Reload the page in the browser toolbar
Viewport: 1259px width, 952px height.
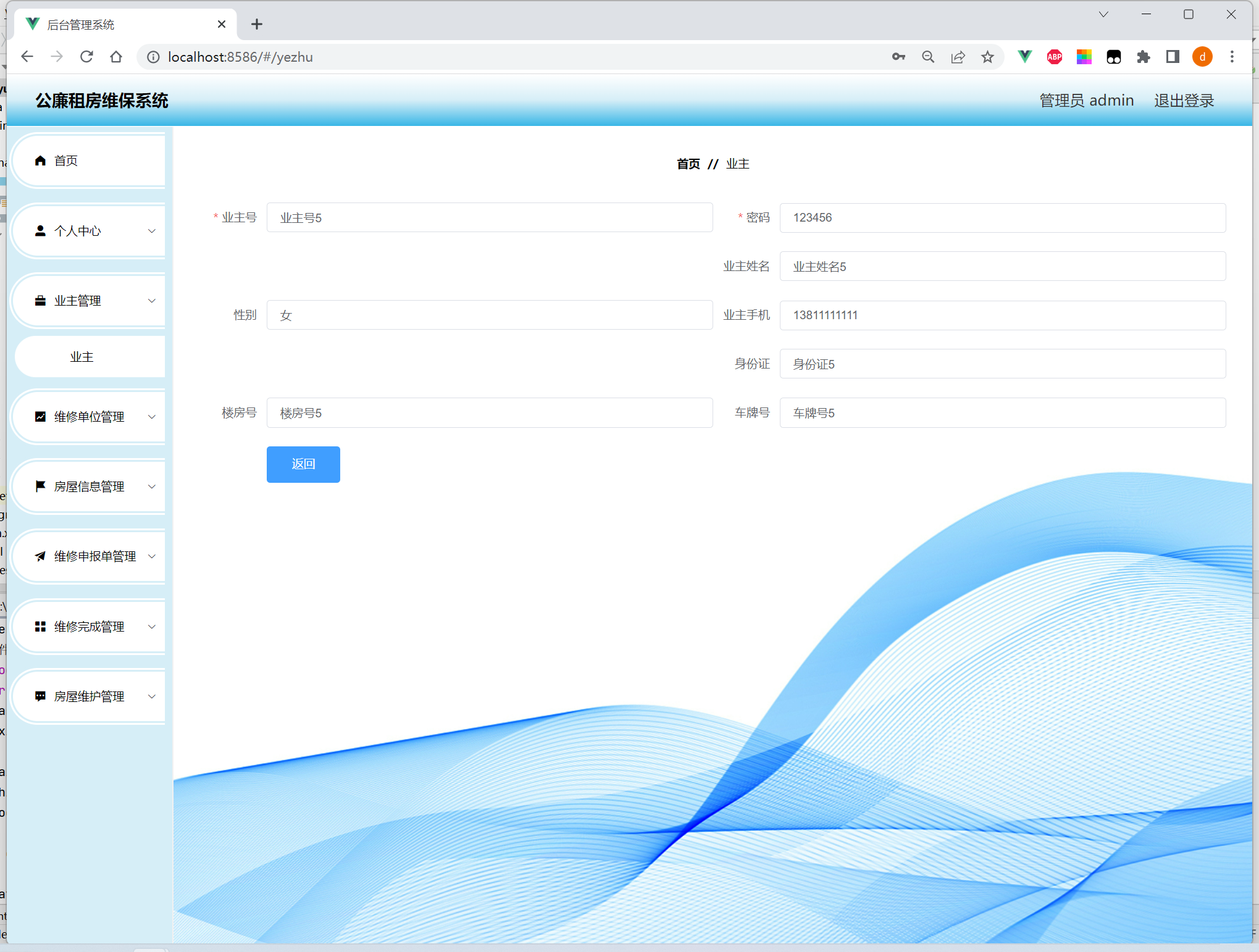(86, 57)
